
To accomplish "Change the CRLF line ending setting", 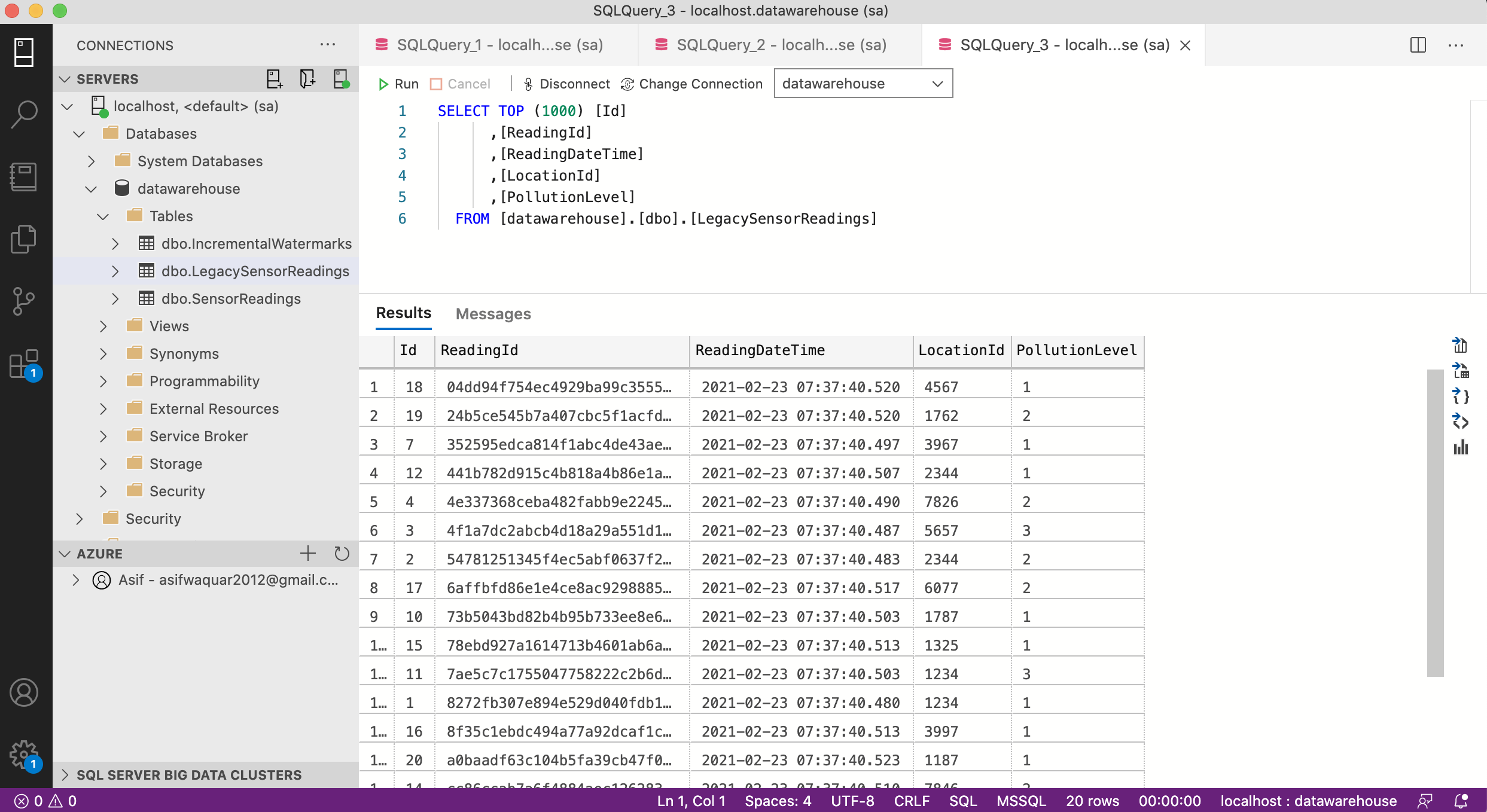I will pyautogui.click(x=912, y=801).
